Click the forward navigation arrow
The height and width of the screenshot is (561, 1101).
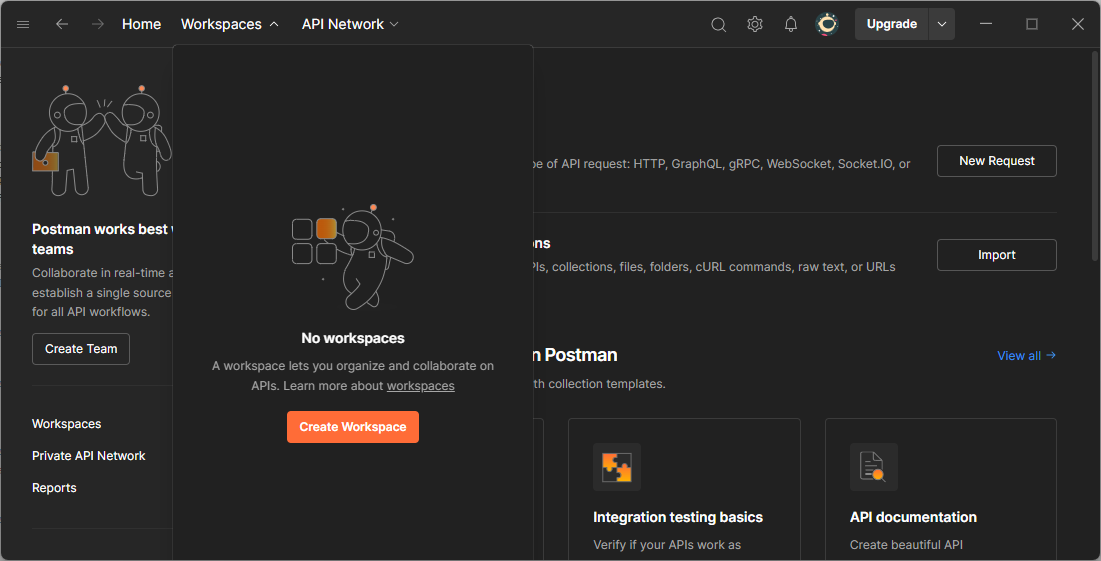(97, 24)
